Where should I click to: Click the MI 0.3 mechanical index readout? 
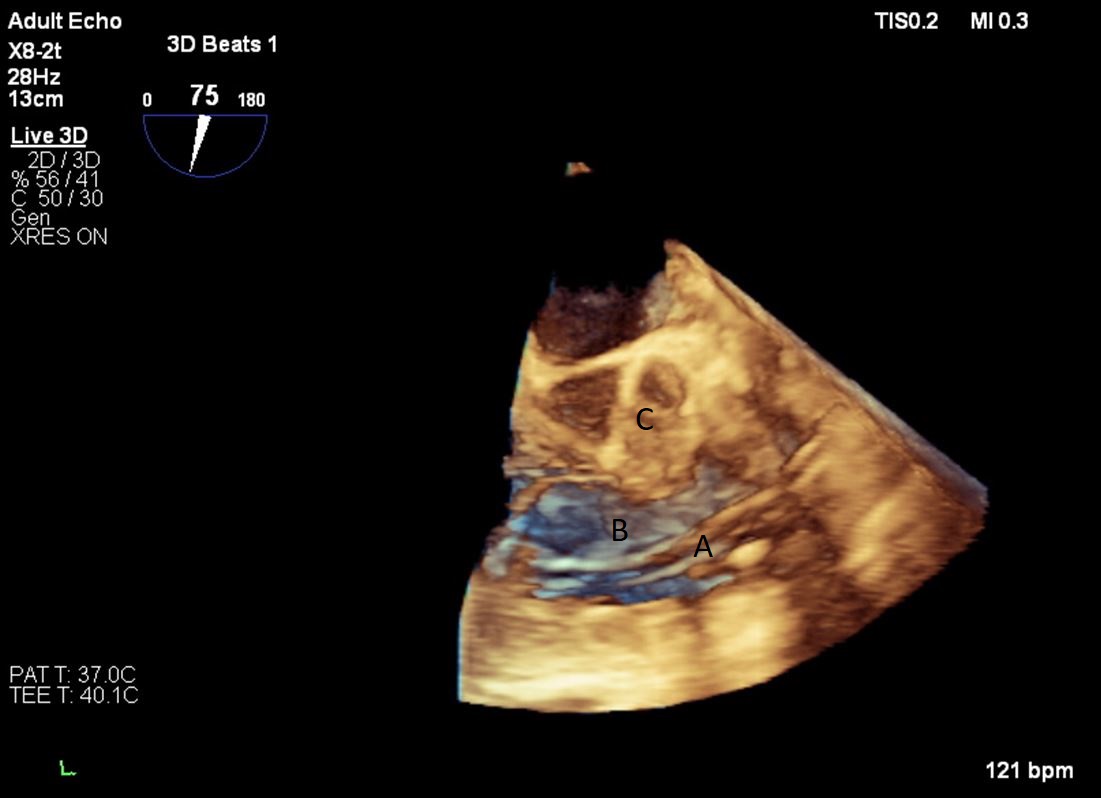click(x=998, y=22)
